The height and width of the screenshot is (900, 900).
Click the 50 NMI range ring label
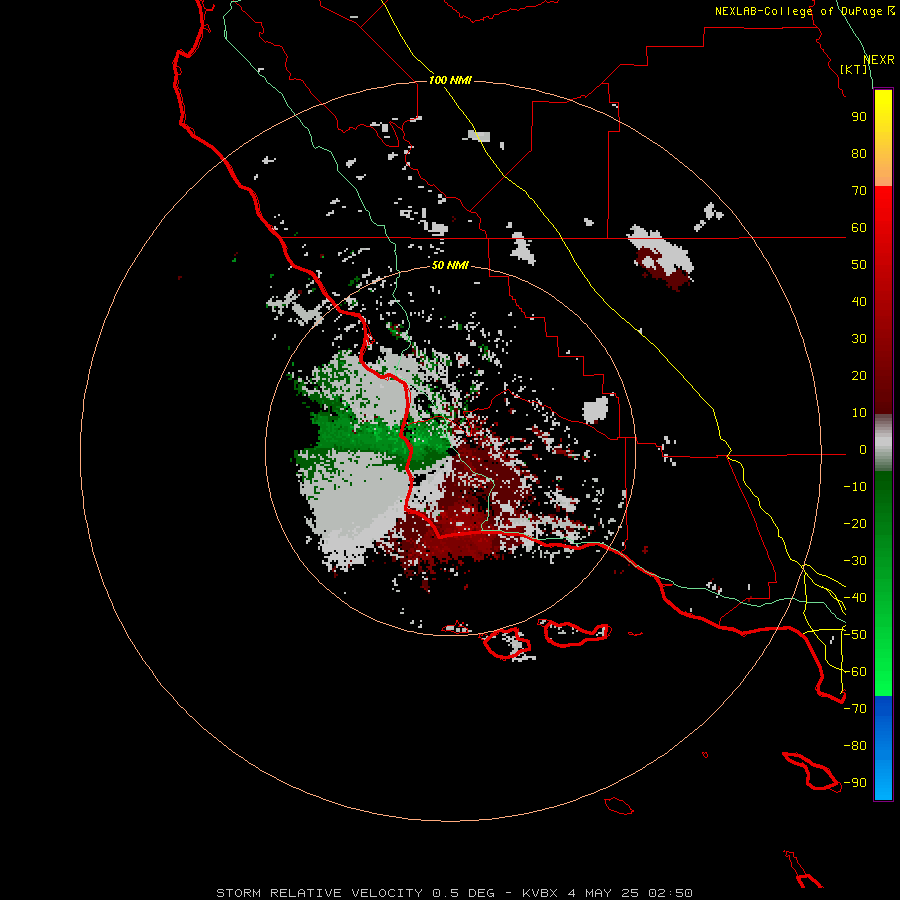[x=450, y=265]
